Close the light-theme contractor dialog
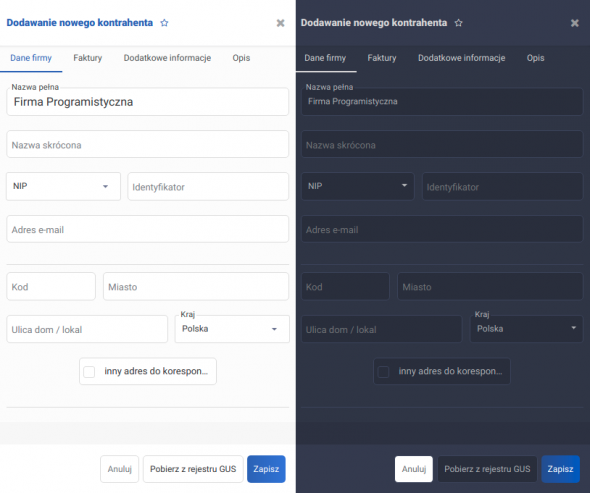The height and width of the screenshot is (493, 590). point(280,23)
